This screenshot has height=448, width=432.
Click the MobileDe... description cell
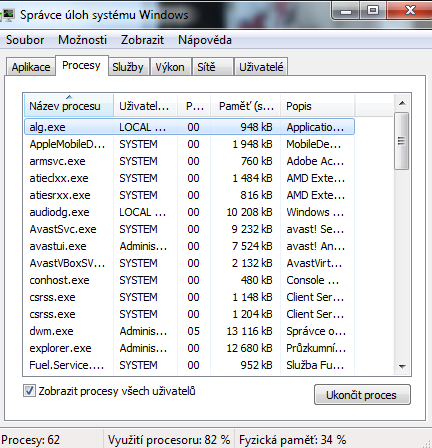314,144
